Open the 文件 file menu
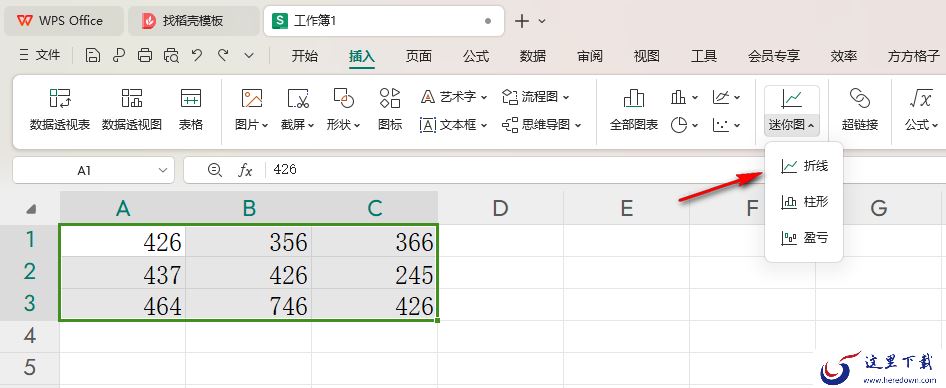 click(x=40, y=56)
